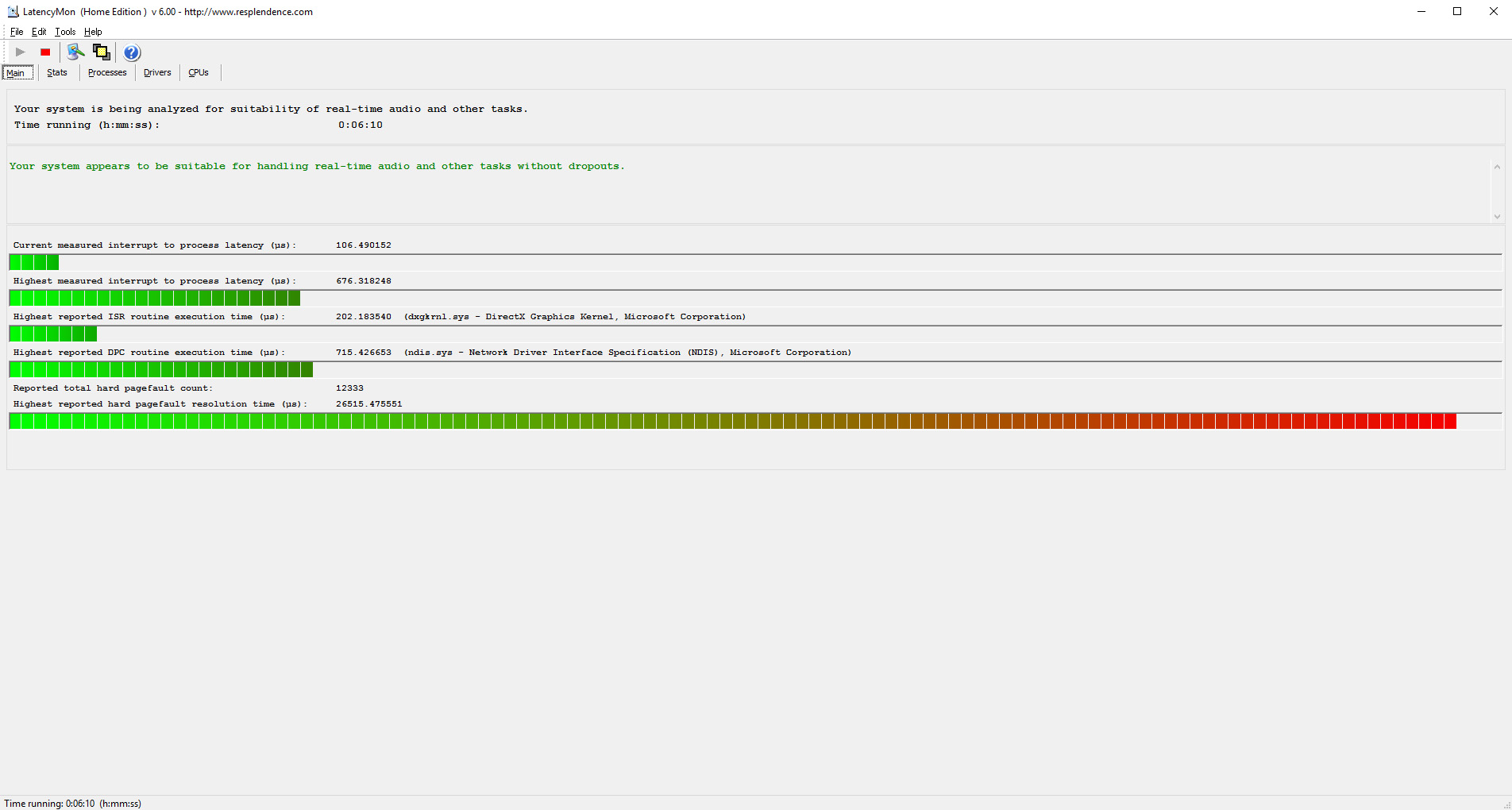Maximize the LatencyMon window
1512x810 pixels.
(1457, 11)
